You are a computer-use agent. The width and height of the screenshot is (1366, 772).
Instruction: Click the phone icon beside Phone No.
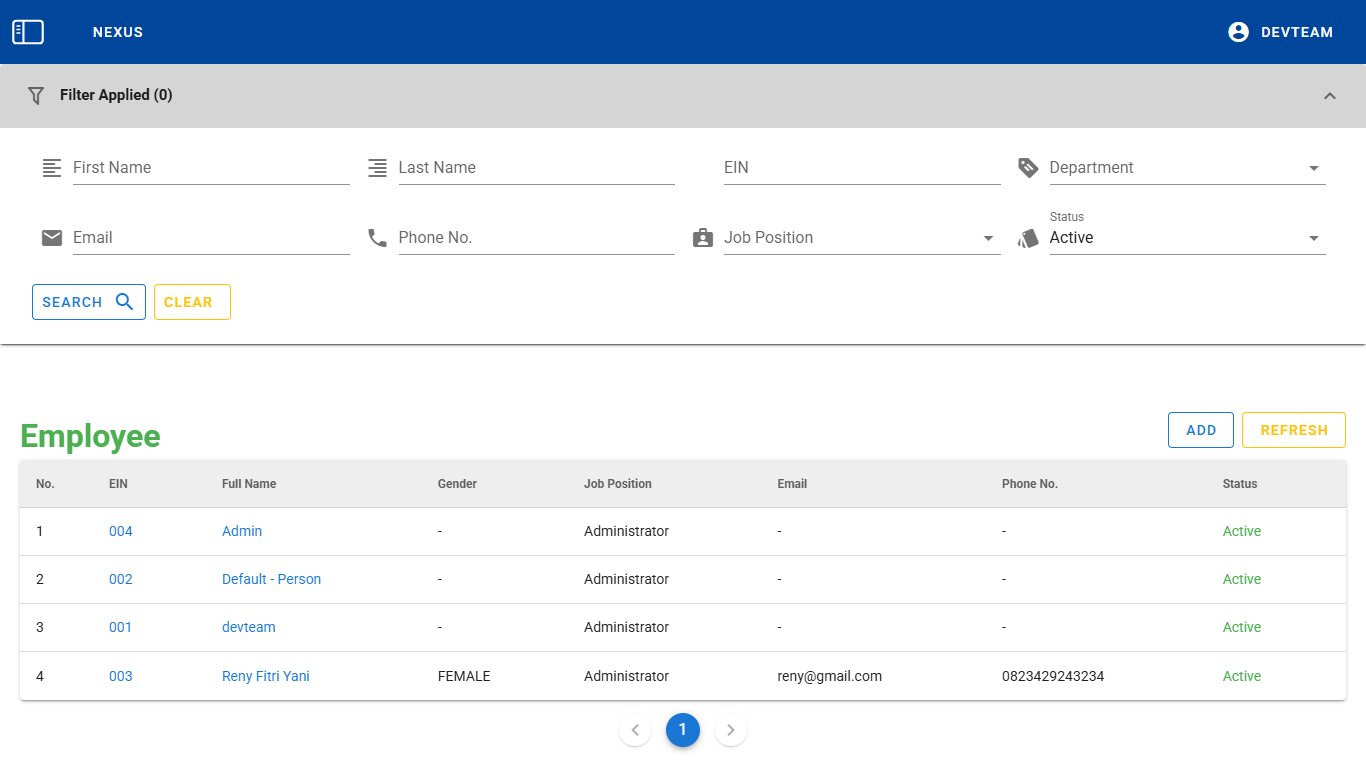click(377, 238)
